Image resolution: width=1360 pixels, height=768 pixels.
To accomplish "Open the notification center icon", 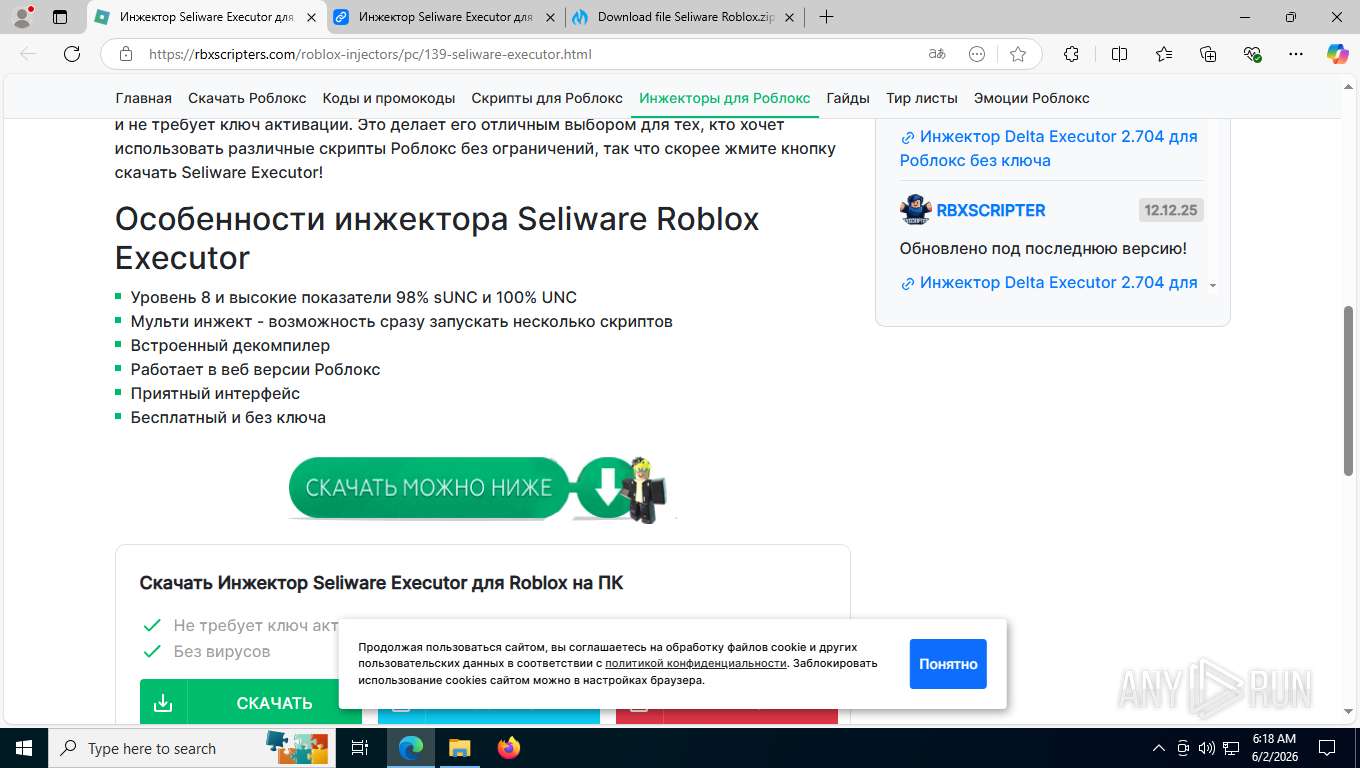I will [1327, 748].
